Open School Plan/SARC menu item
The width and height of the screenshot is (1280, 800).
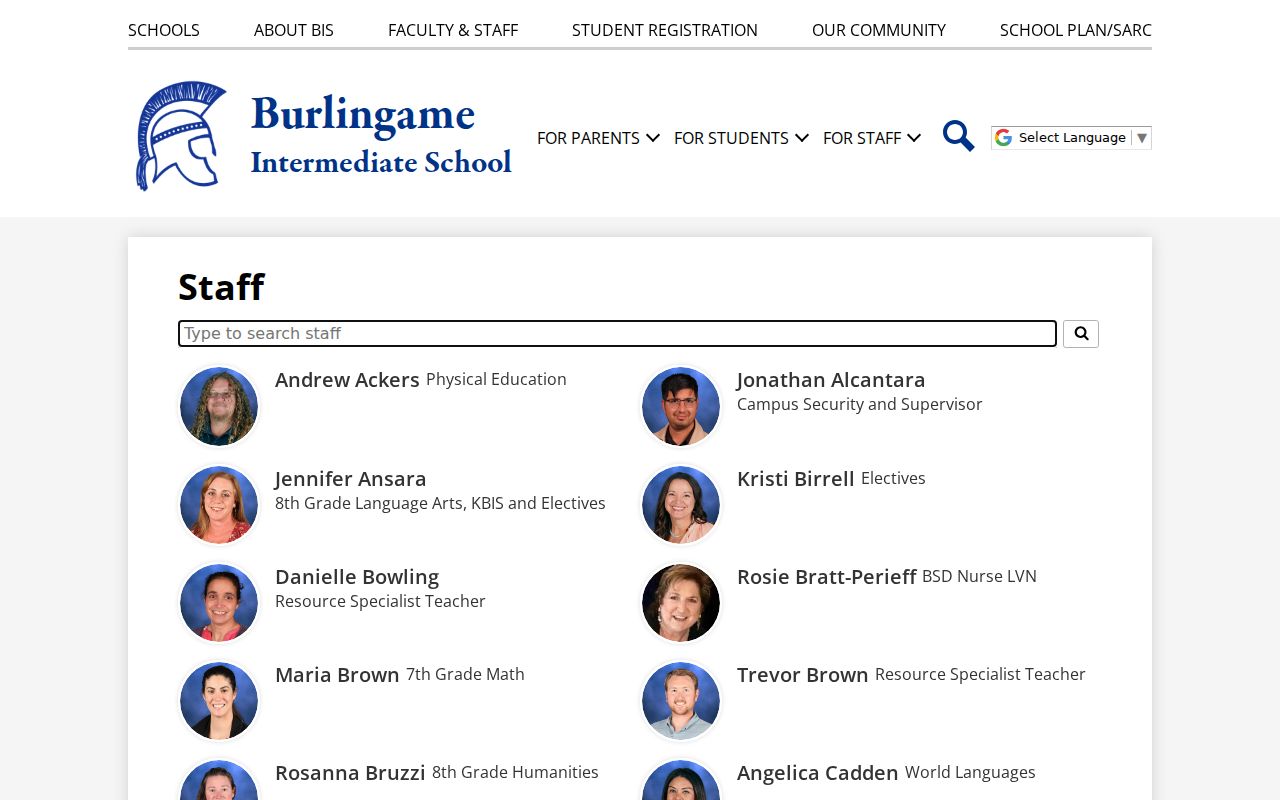pyautogui.click(x=1076, y=30)
